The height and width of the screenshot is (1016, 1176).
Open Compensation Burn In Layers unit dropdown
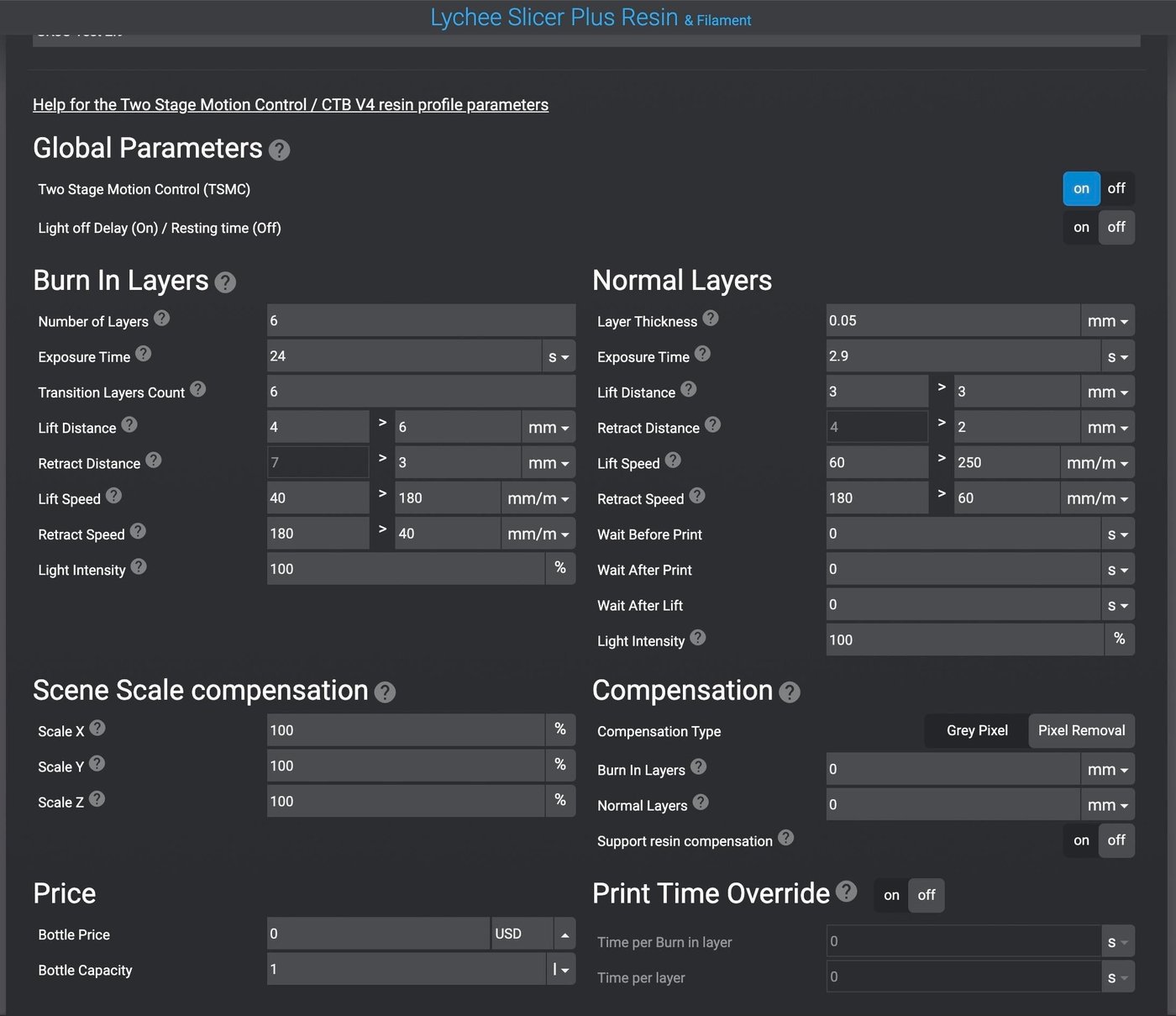(1108, 769)
